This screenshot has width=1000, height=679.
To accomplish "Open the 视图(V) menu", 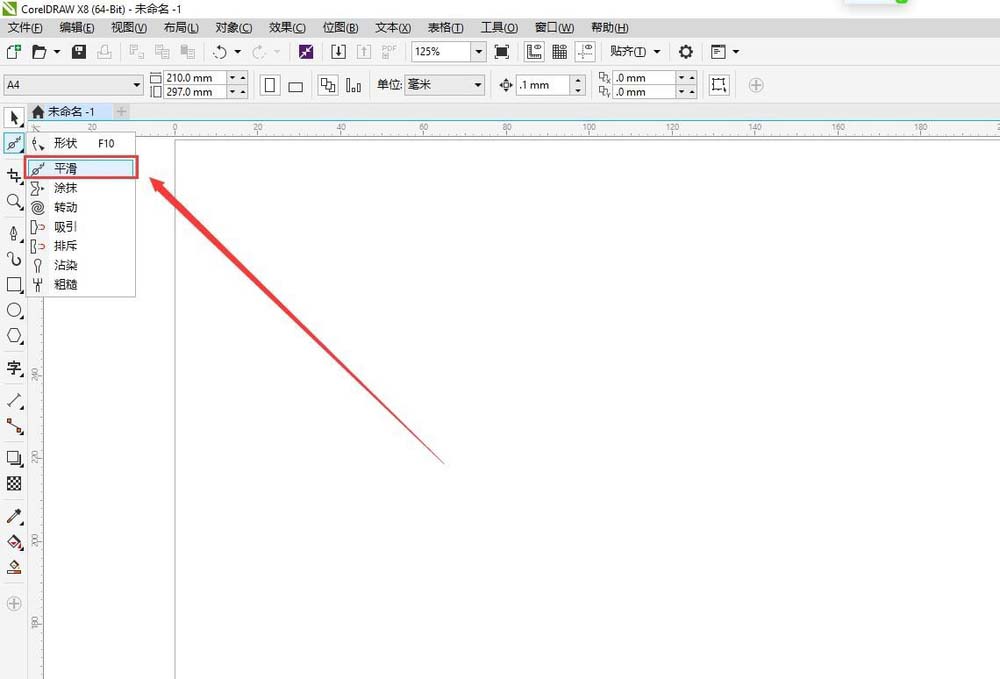I will tap(129, 27).
